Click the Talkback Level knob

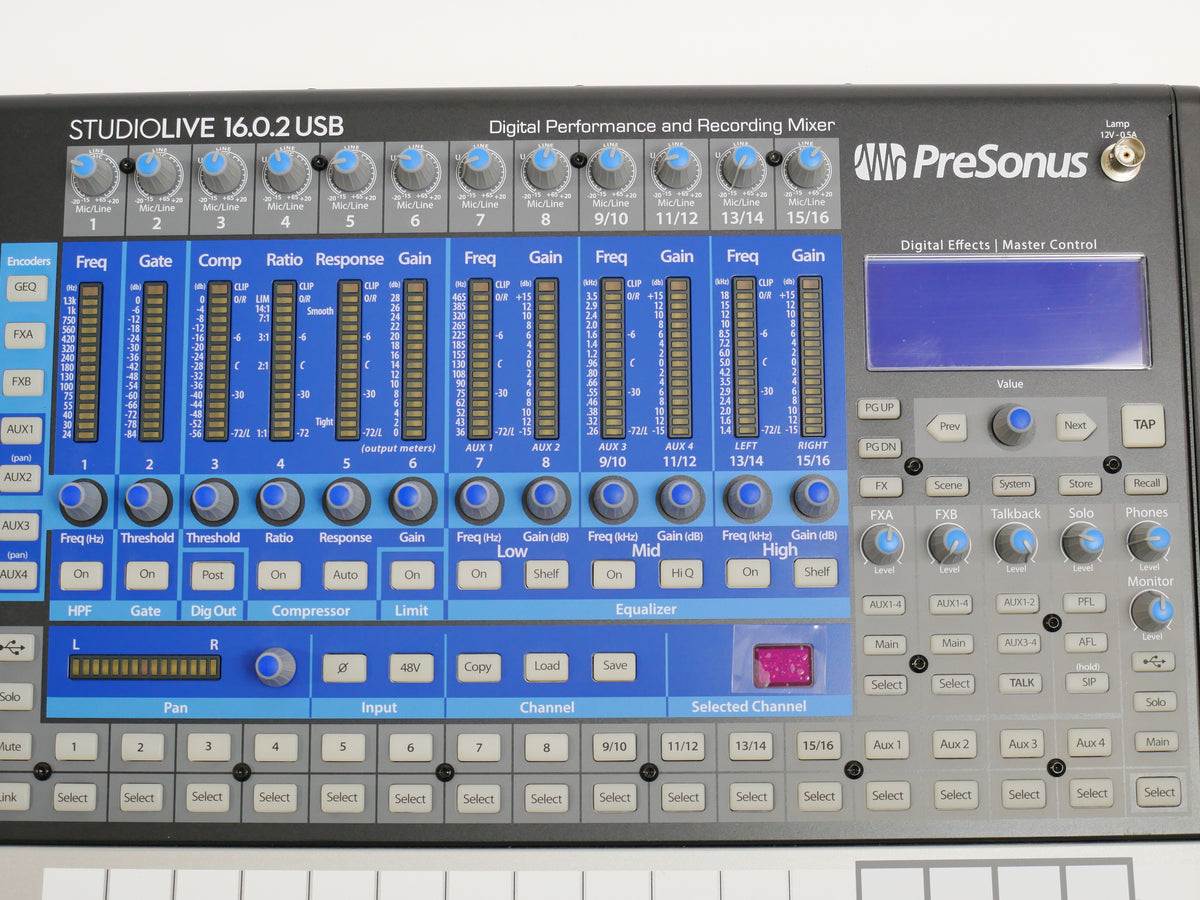pyautogui.click(x=1016, y=542)
